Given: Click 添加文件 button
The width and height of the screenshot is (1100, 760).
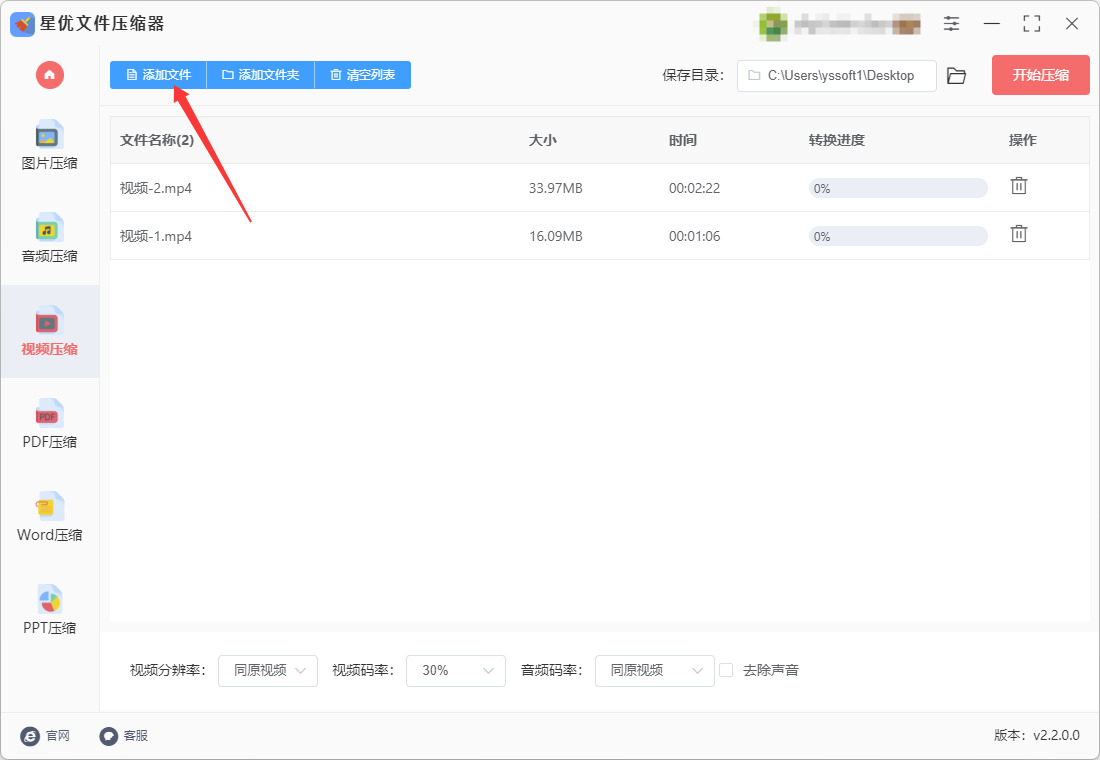Looking at the screenshot, I should tap(159, 74).
